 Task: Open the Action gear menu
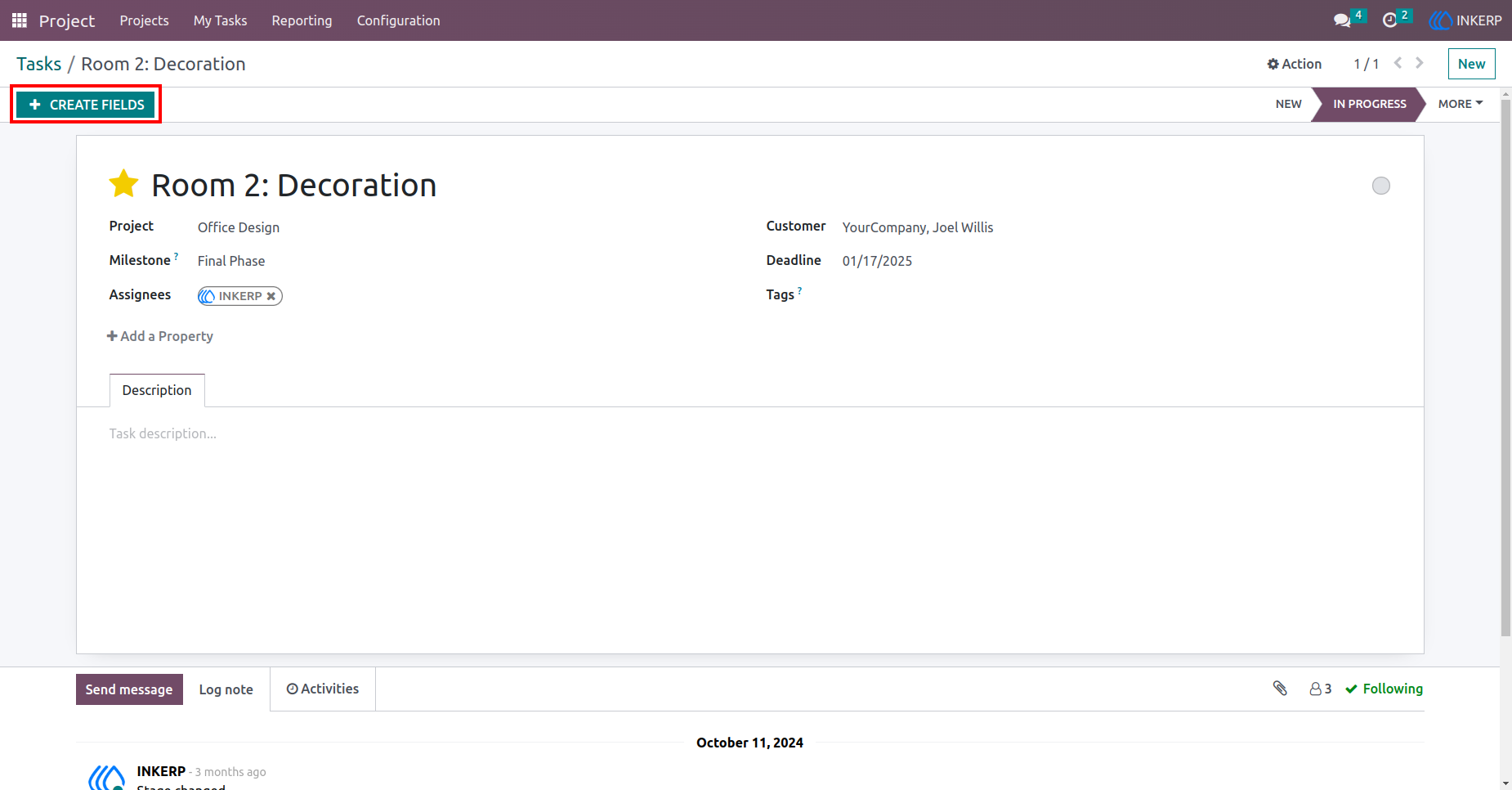[x=1294, y=64]
